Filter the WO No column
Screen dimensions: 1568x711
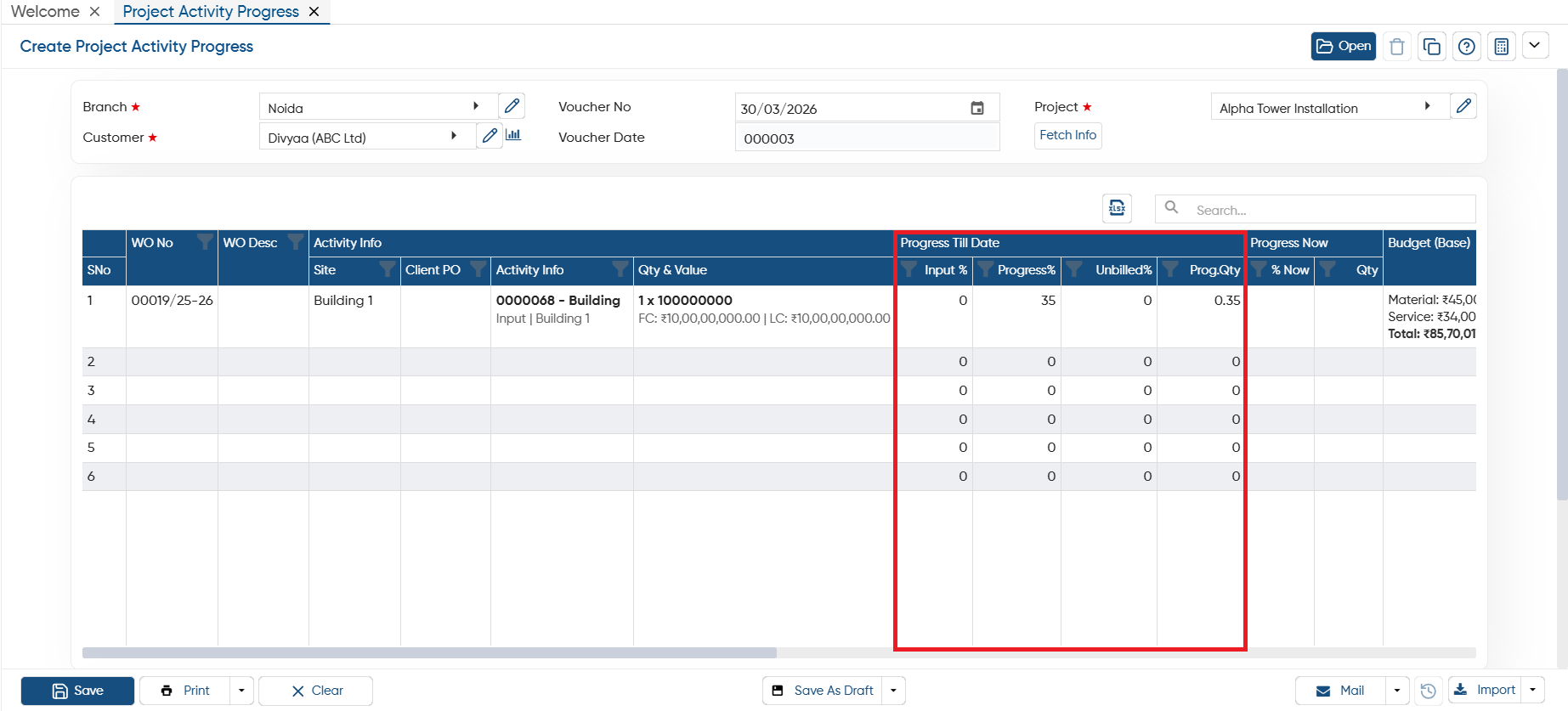205,242
